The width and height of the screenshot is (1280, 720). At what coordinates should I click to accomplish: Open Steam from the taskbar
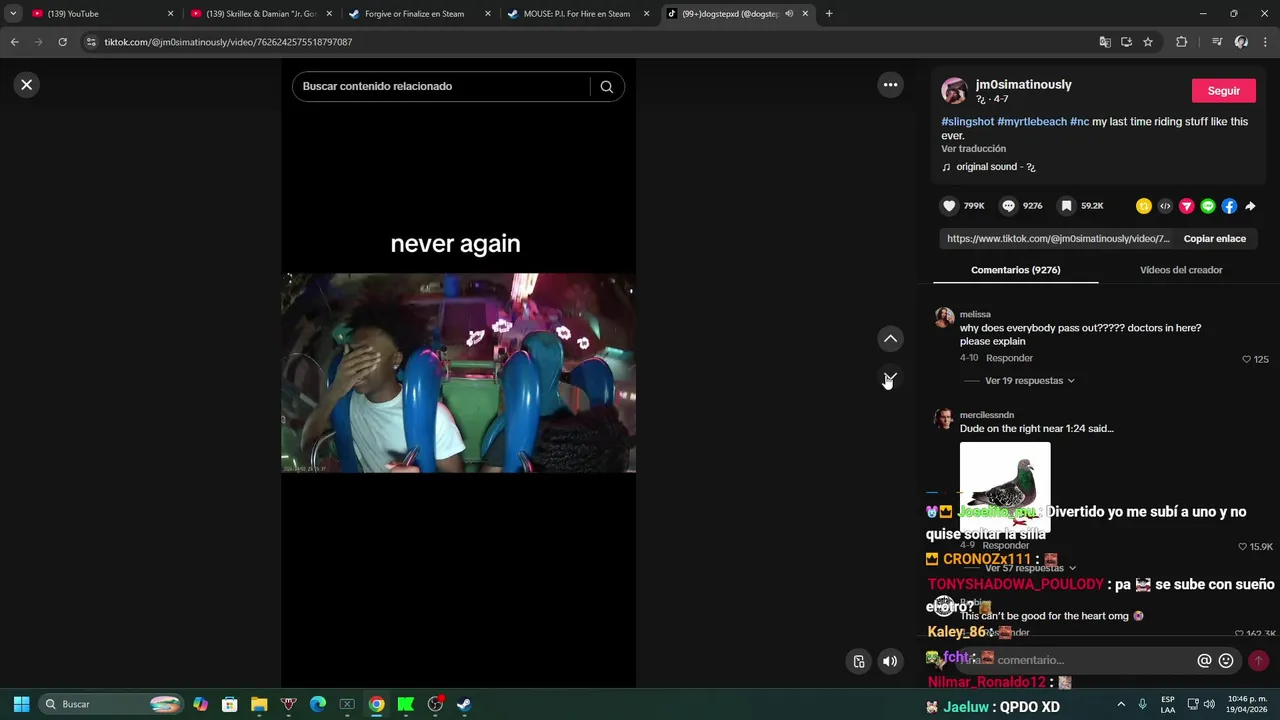pyautogui.click(x=464, y=704)
